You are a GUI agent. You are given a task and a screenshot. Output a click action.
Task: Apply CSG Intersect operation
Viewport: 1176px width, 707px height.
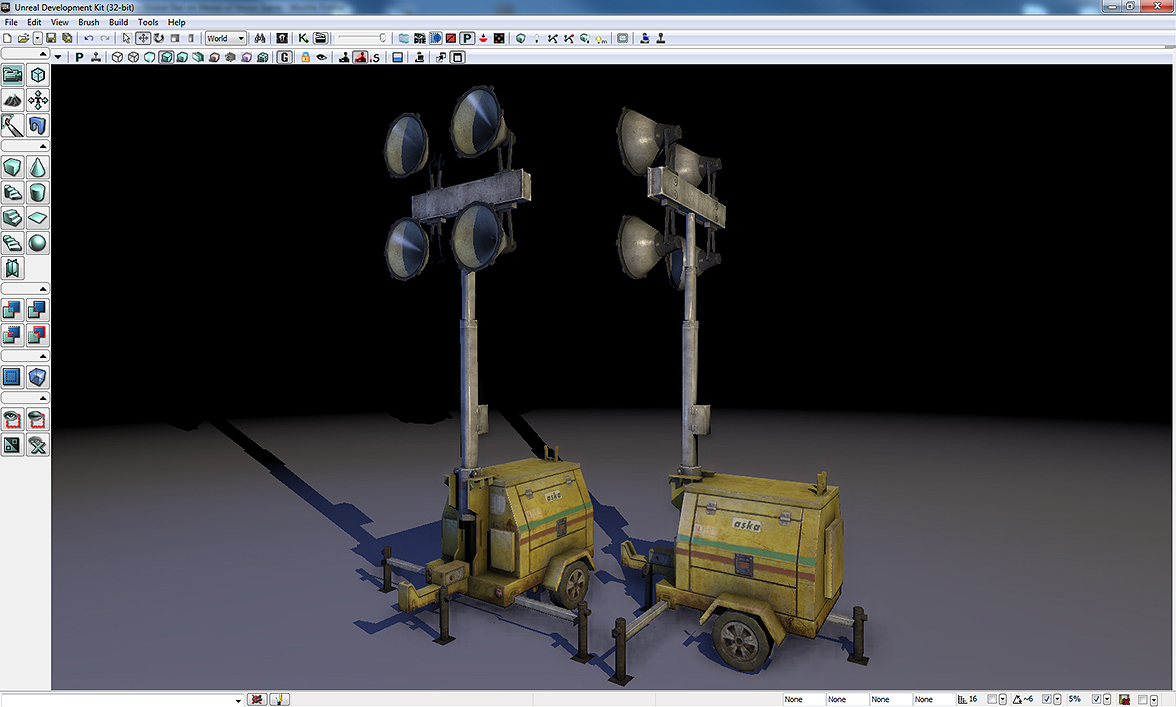[13, 335]
